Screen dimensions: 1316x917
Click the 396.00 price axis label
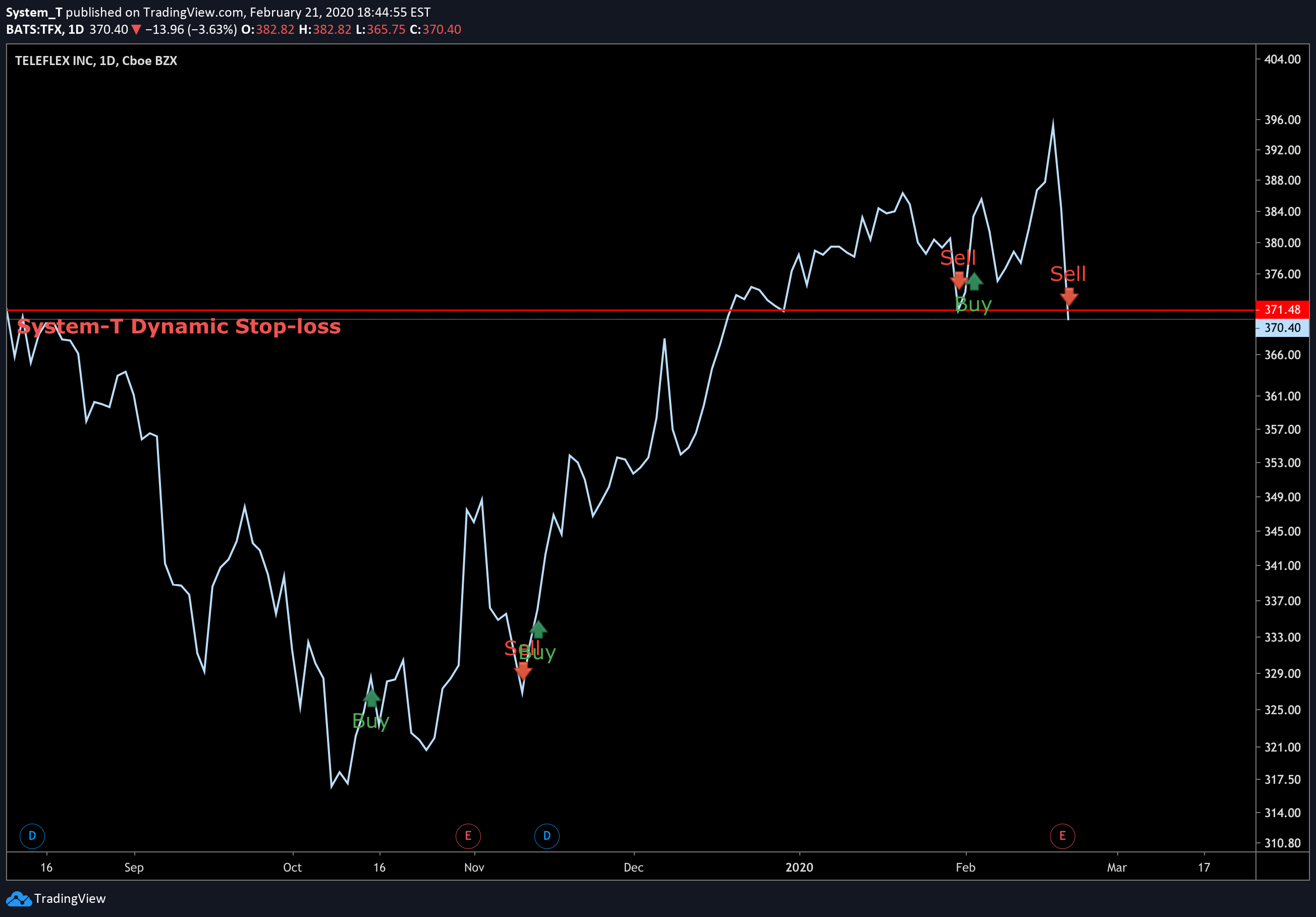[x=1283, y=120]
